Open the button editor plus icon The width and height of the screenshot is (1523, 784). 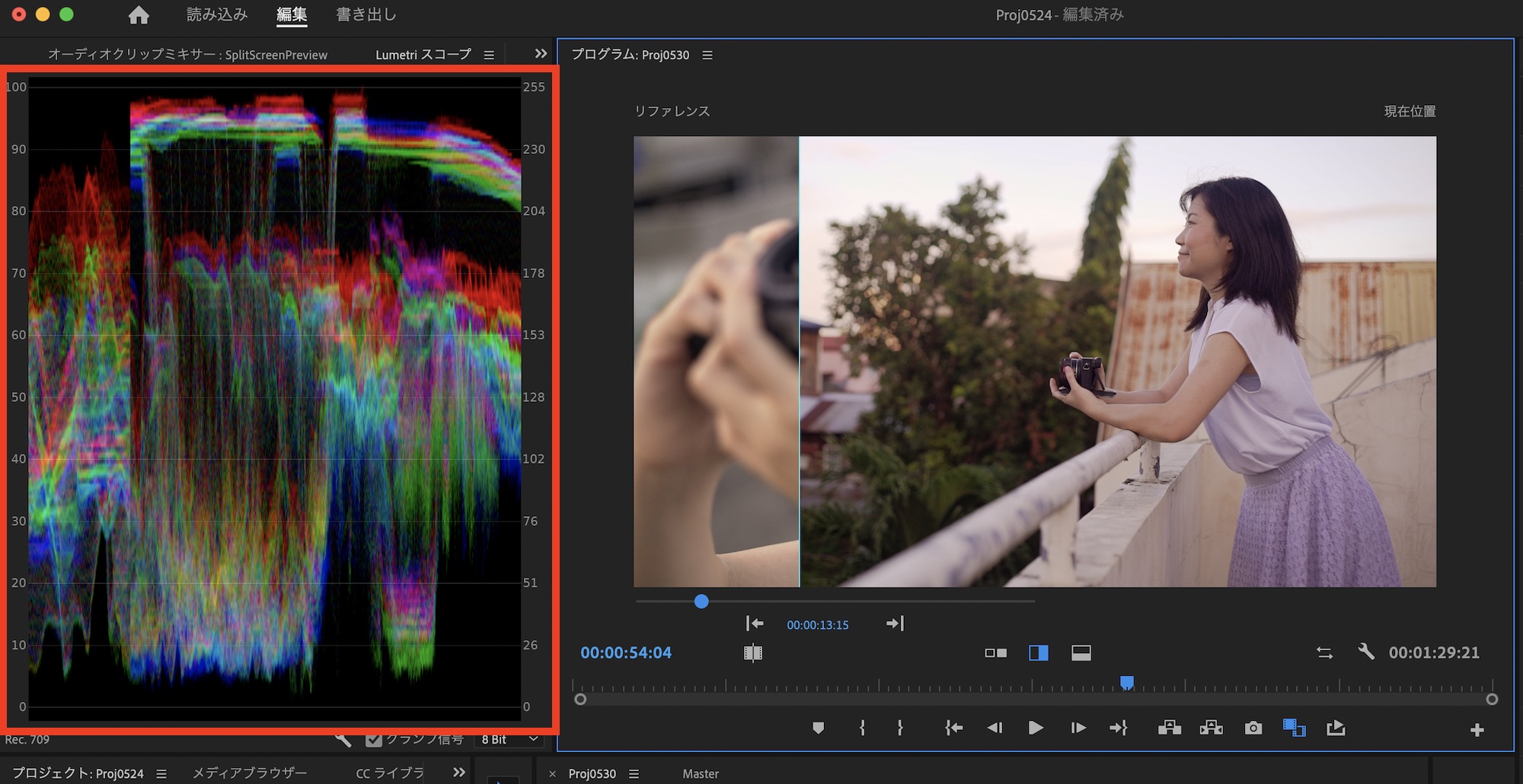[1477, 730]
